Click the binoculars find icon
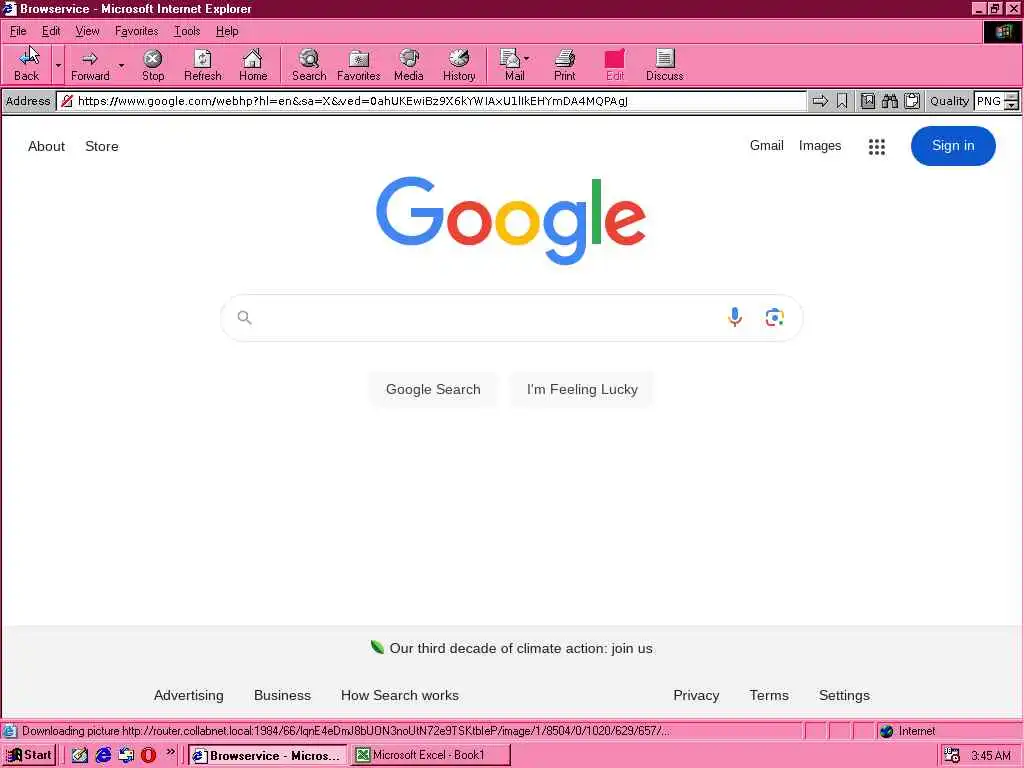 (889, 101)
